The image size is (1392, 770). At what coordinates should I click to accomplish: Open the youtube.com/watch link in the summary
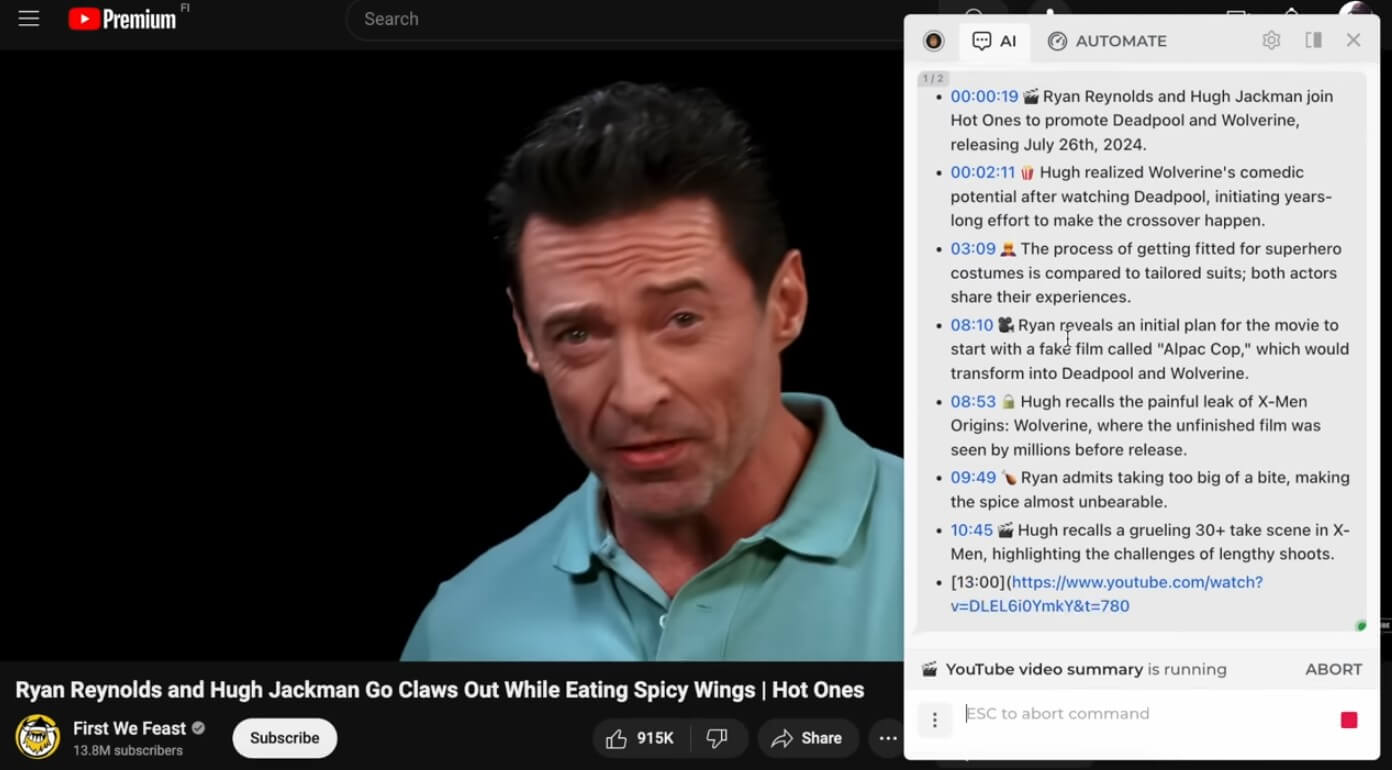point(1106,594)
